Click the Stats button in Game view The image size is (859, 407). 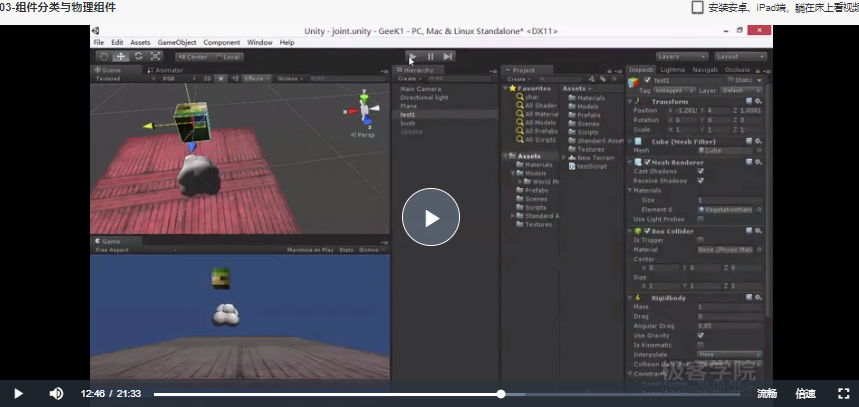click(346, 250)
